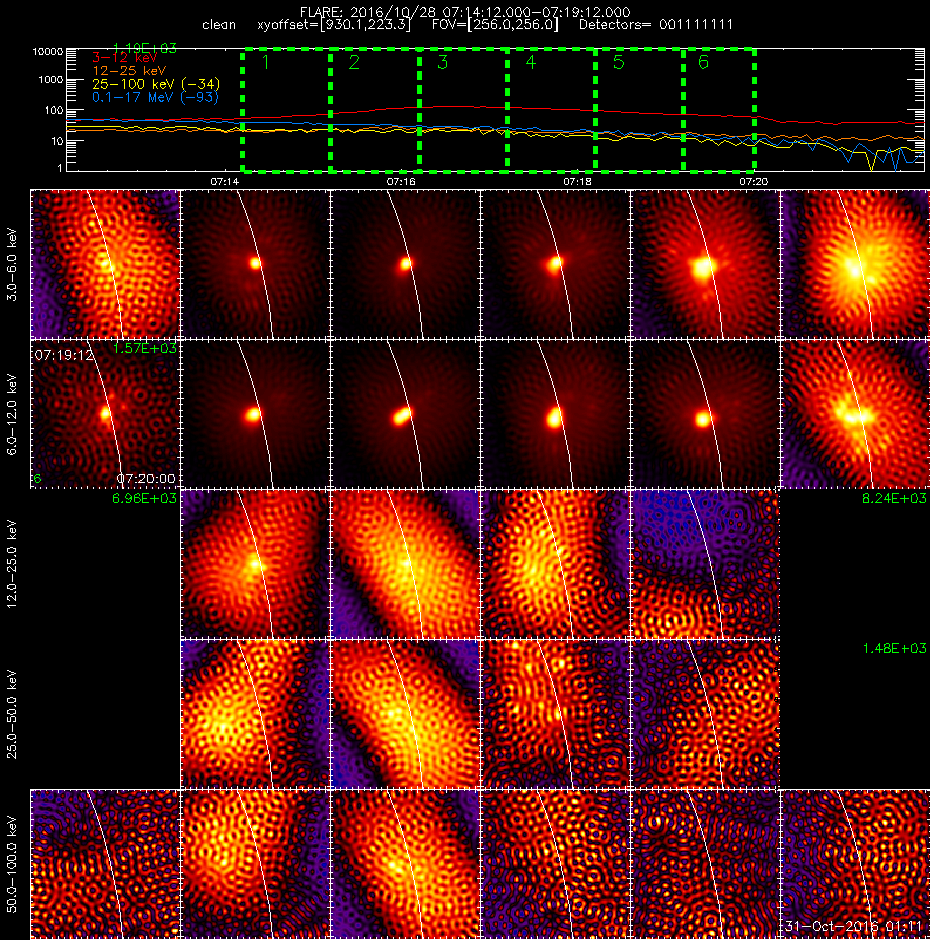
Task: Select the yellow 25-100 keV (-34) legend entry
Action: click(x=156, y=84)
